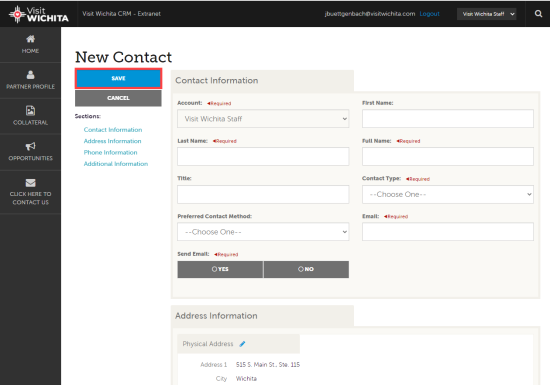The height and width of the screenshot is (385, 550).
Task: Click the Cancel button
Action: [x=118, y=98]
